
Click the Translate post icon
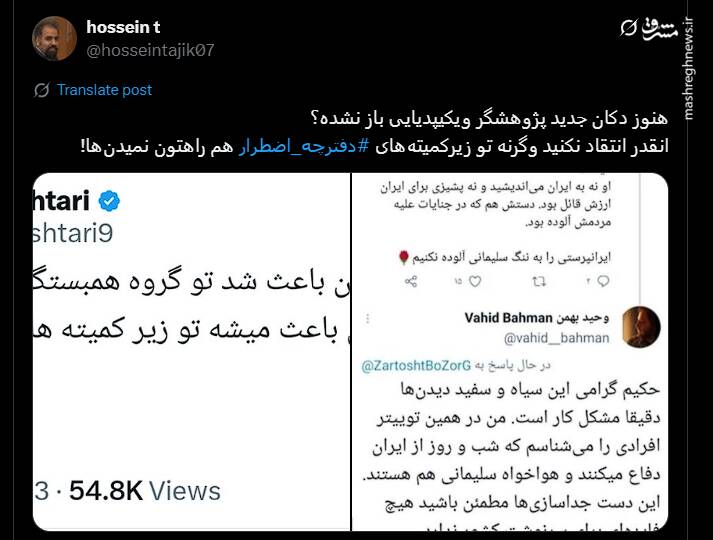(42, 90)
